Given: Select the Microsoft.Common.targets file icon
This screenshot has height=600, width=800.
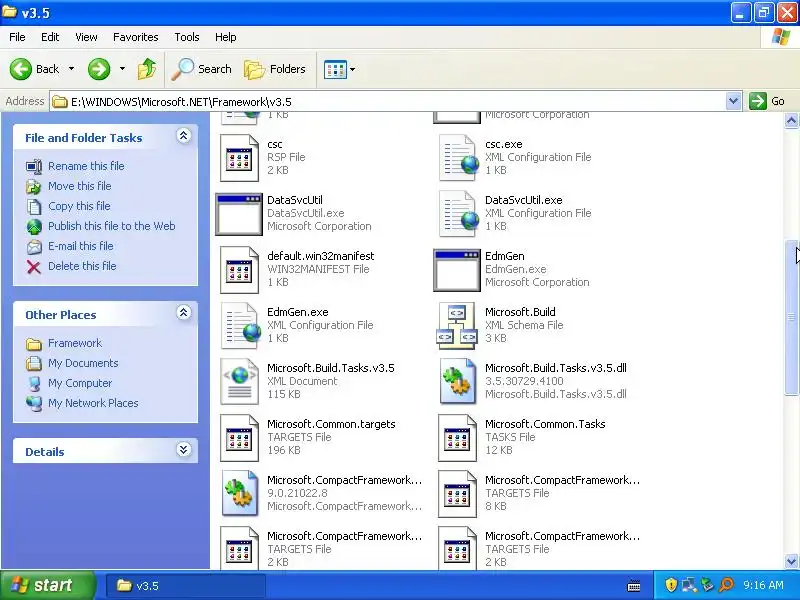Looking at the screenshot, I should 239,438.
